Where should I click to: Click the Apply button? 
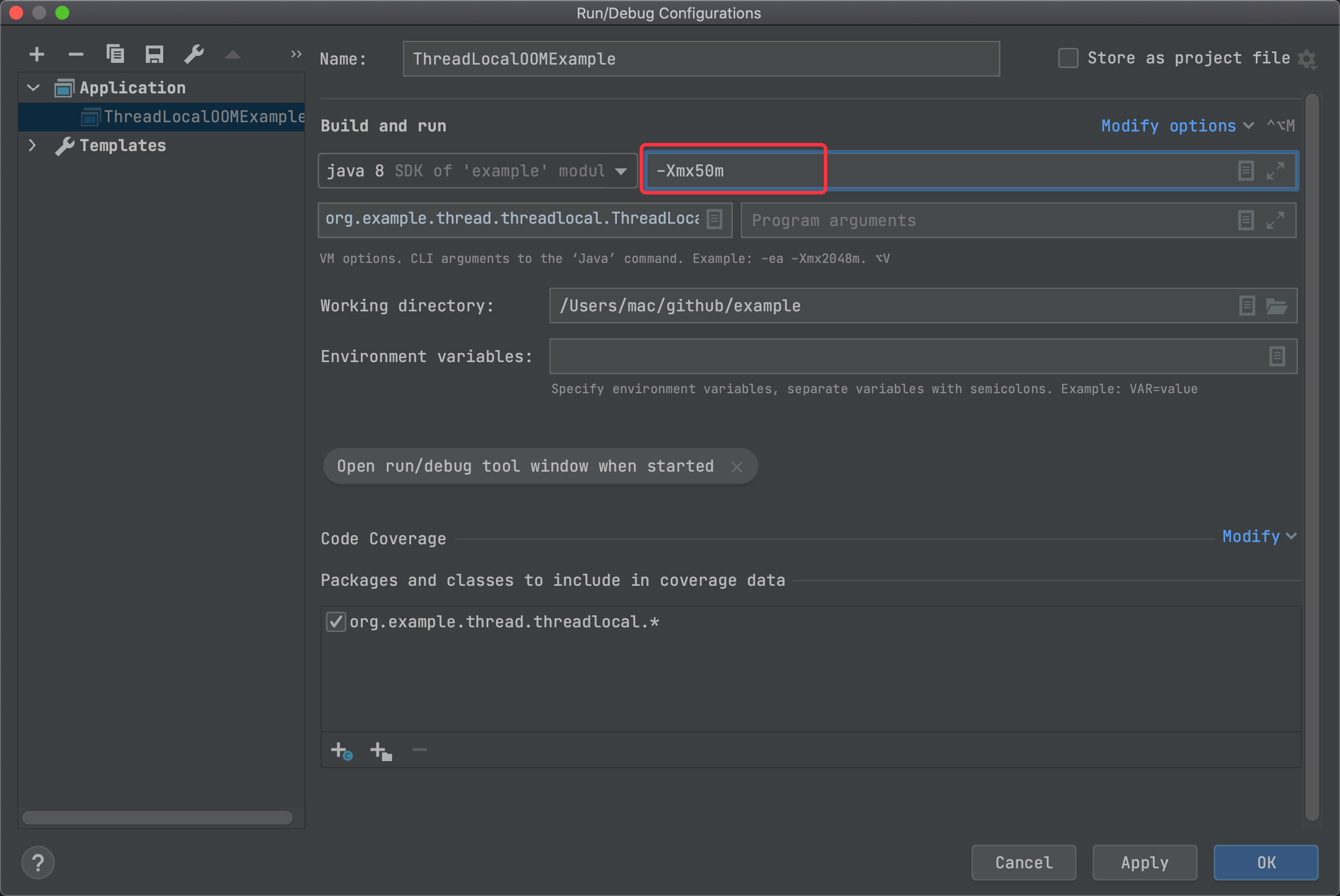tap(1144, 863)
